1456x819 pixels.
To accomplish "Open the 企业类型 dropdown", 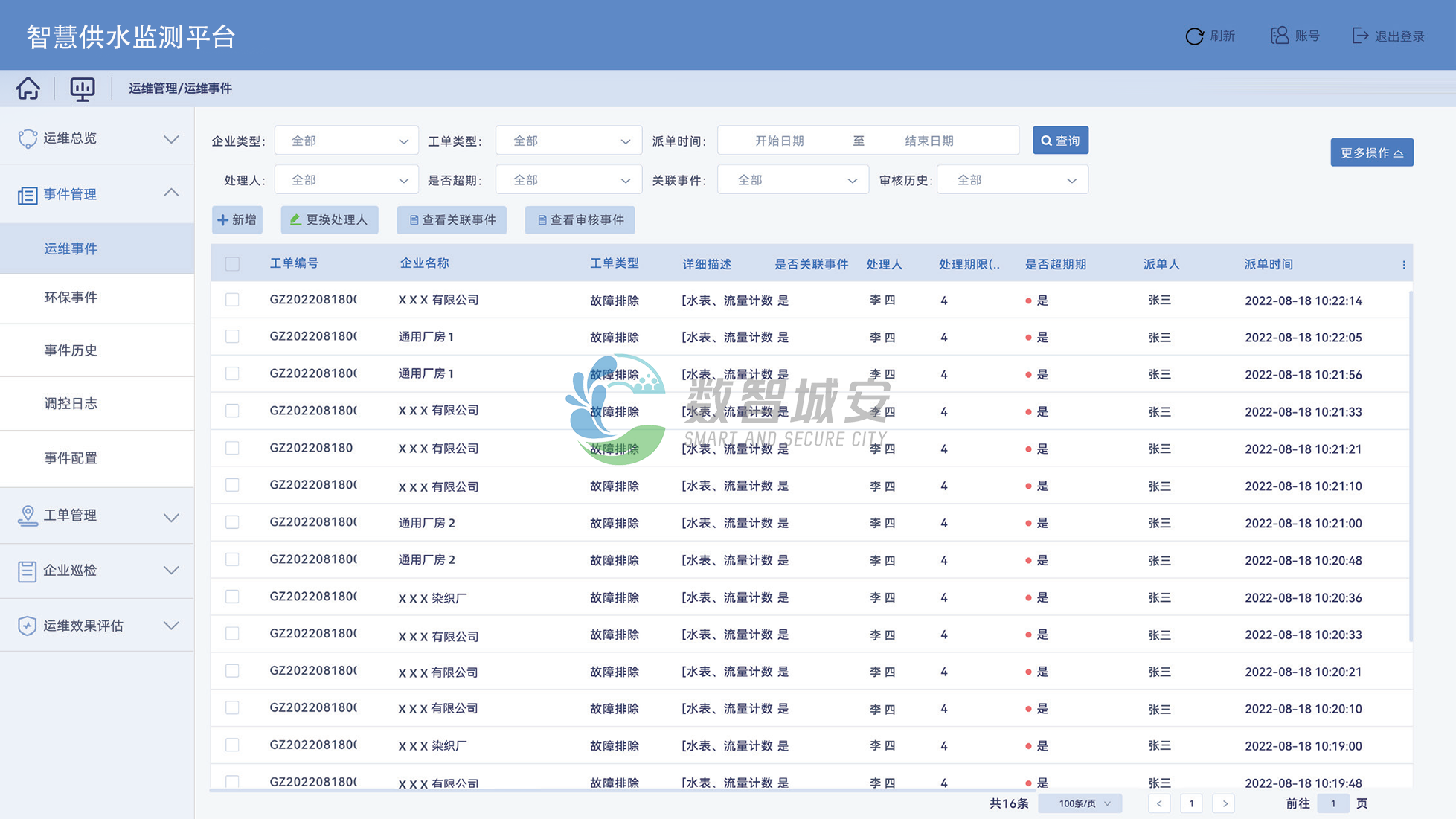I will [346, 141].
